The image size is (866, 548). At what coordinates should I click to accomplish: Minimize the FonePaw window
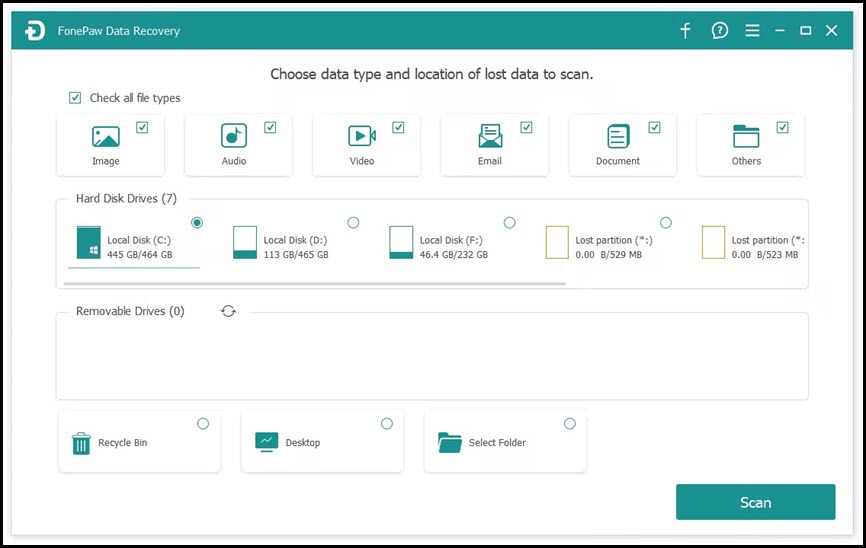(779, 30)
